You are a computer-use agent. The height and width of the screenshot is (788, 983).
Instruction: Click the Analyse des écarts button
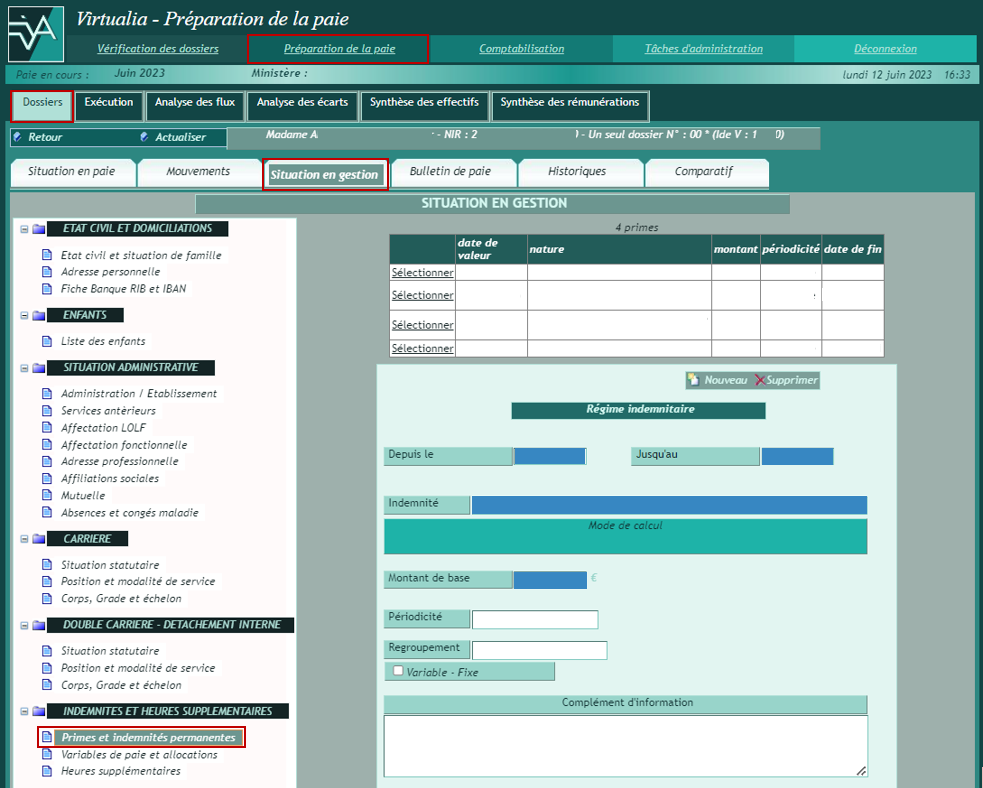[302, 102]
